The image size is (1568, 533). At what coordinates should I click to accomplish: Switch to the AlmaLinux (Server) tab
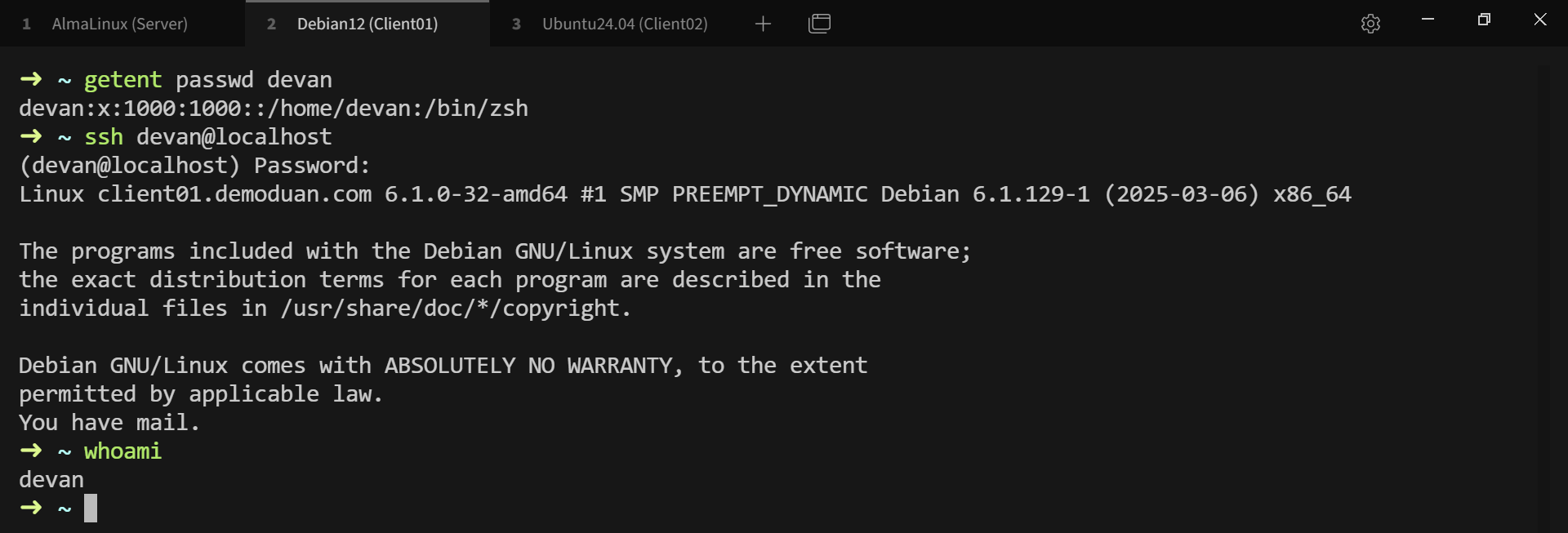(119, 24)
